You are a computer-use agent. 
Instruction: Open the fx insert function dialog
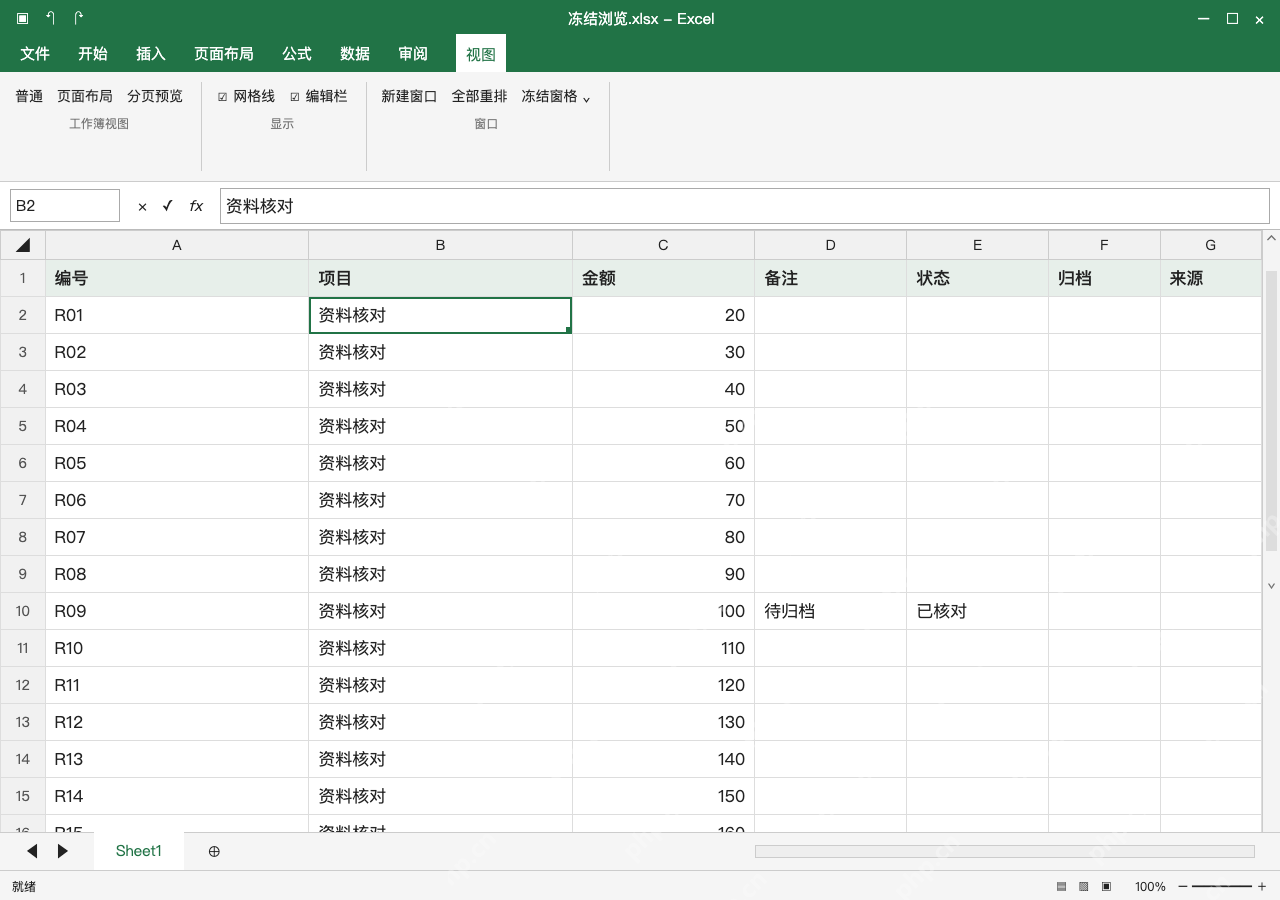(196, 206)
